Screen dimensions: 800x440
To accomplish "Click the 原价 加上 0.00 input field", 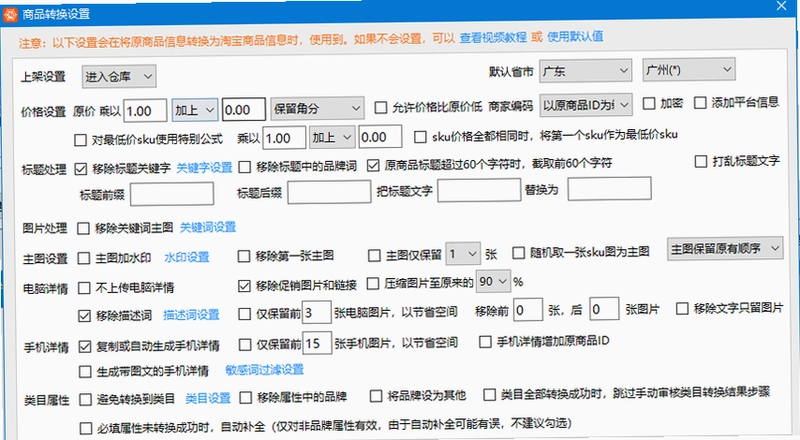I will (244, 109).
